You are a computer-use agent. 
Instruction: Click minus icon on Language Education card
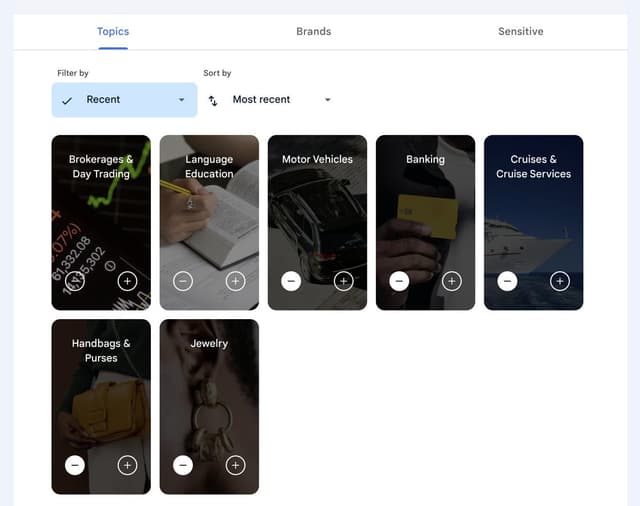point(183,281)
